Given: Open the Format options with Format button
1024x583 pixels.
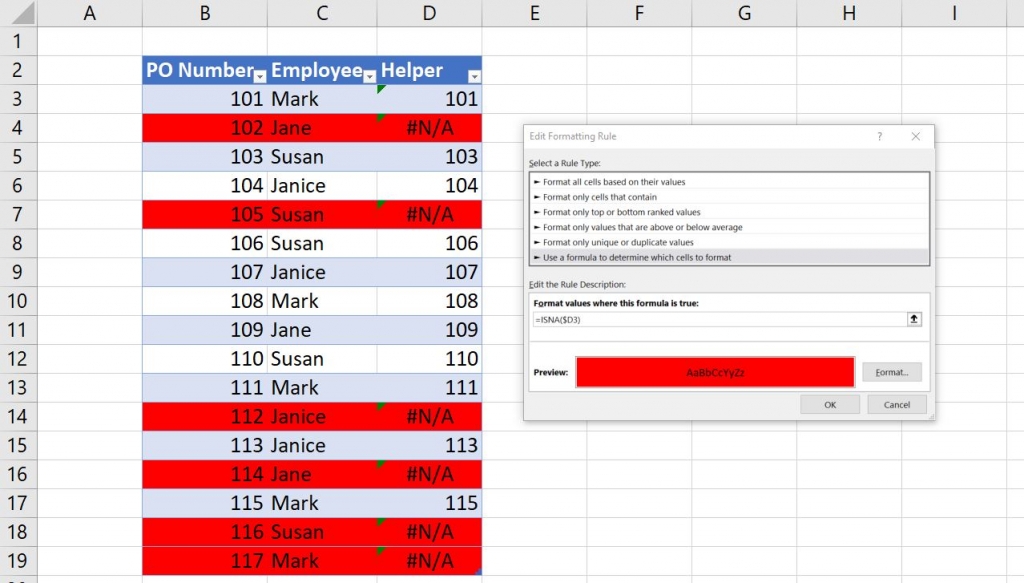Looking at the screenshot, I should click(x=890, y=371).
